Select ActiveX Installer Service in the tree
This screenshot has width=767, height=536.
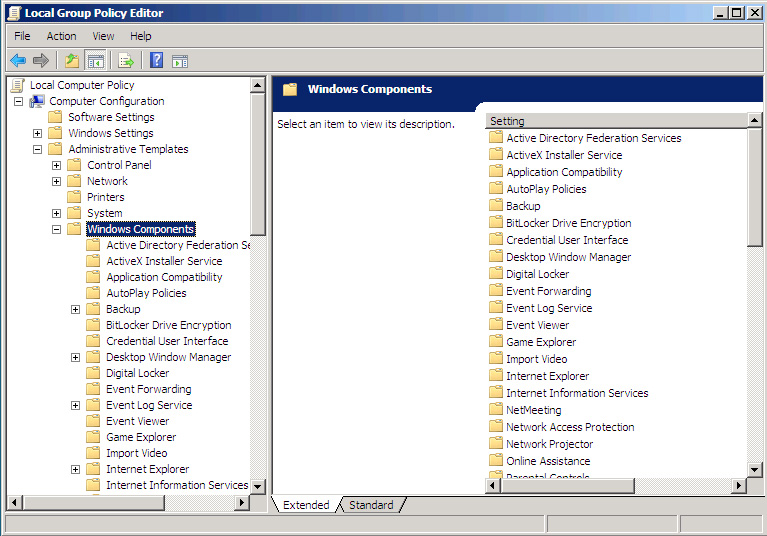(x=164, y=261)
